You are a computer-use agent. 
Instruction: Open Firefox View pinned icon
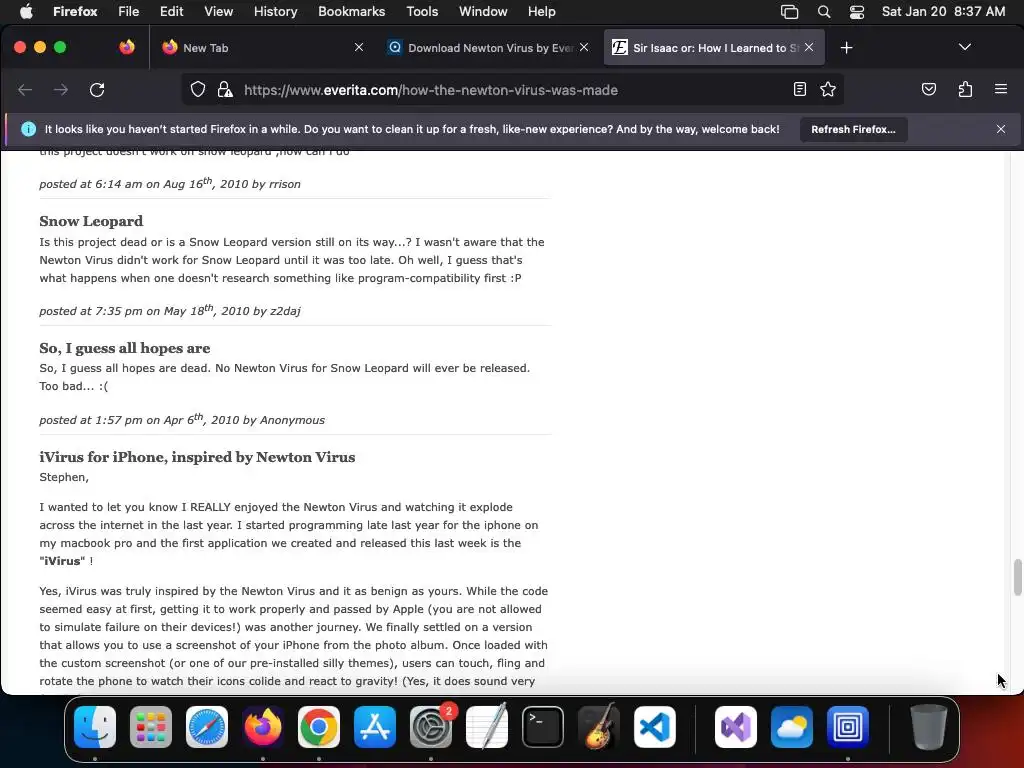(x=127, y=47)
